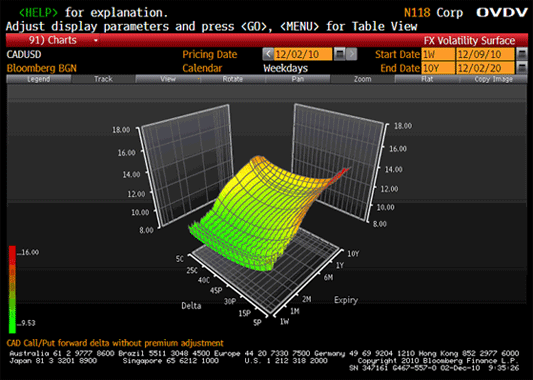Click the 6M expiry tick label
533x380 pixels.
click(x=328, y=277)
